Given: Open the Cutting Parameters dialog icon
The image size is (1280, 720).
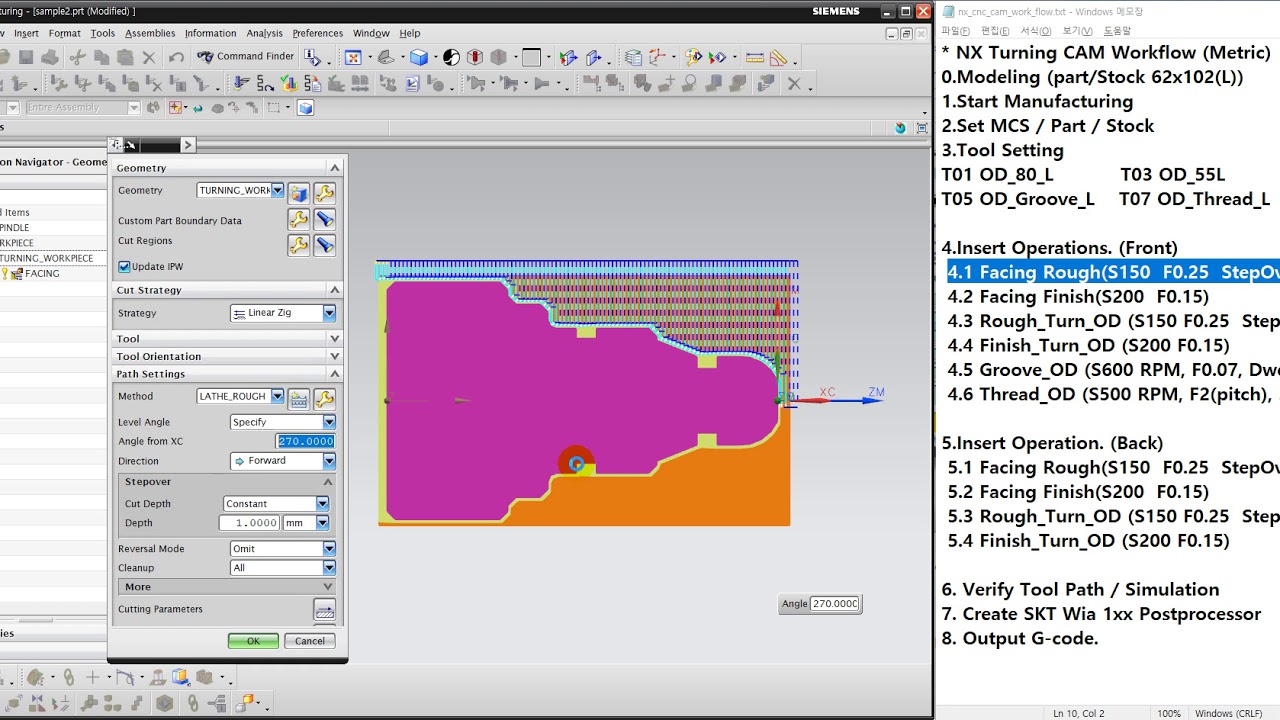Looking at the screenshot, I should coord(324,609).
